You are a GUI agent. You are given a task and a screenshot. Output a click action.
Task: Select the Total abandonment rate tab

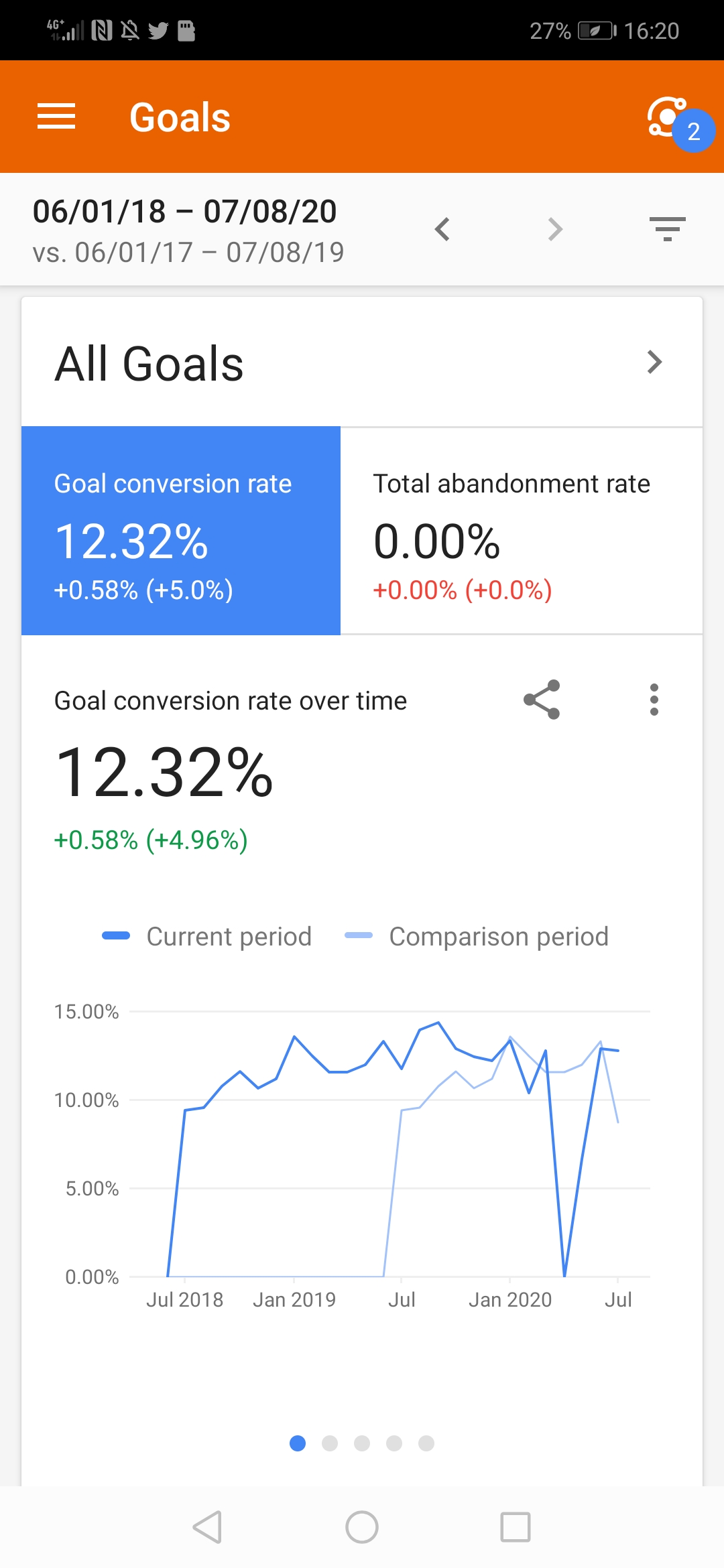pos(522,531)
